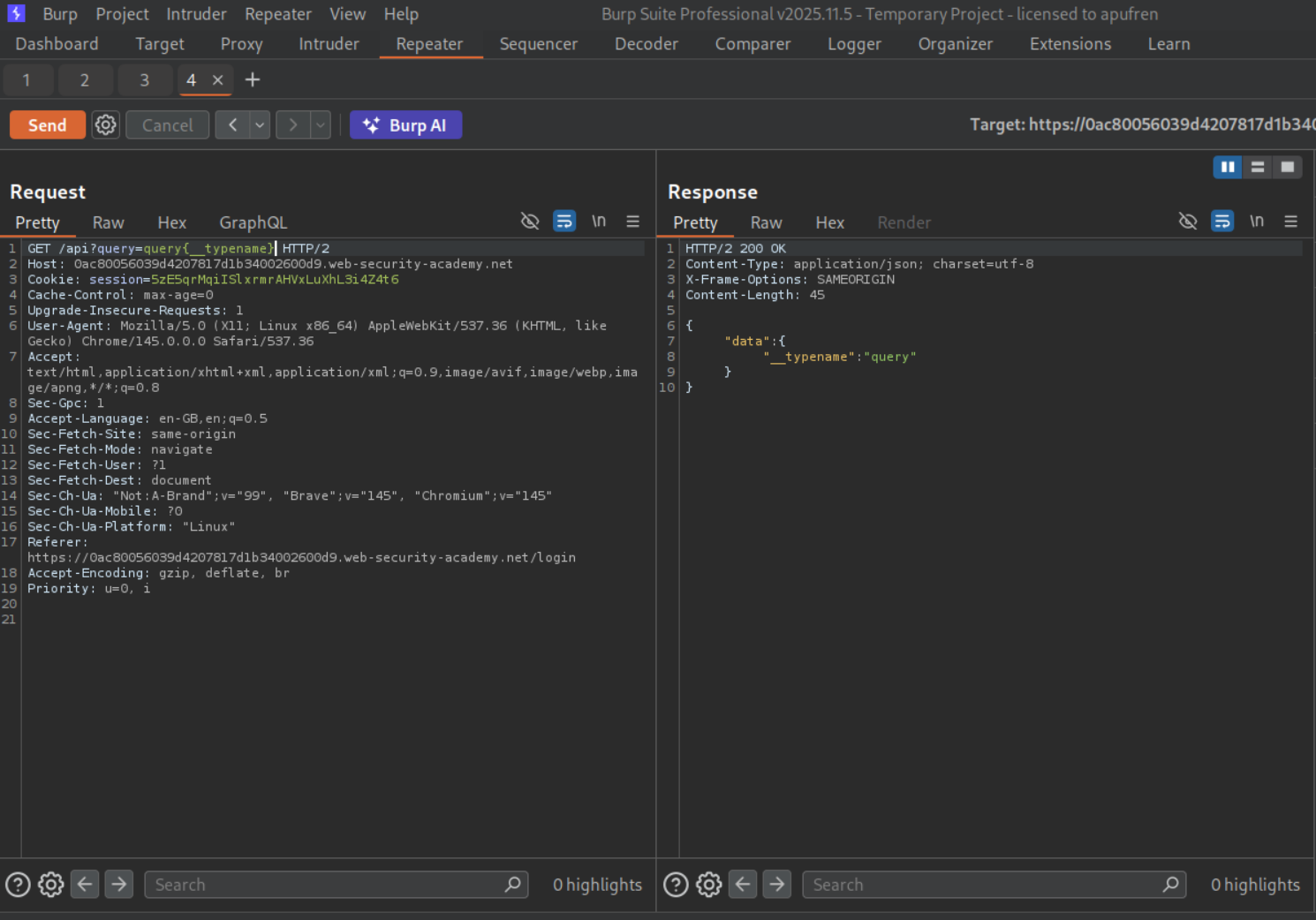Viewport: 1316px width, 920px height.
Task: Toggle hidden content eye icon in Request
Action: pos(530,222)
